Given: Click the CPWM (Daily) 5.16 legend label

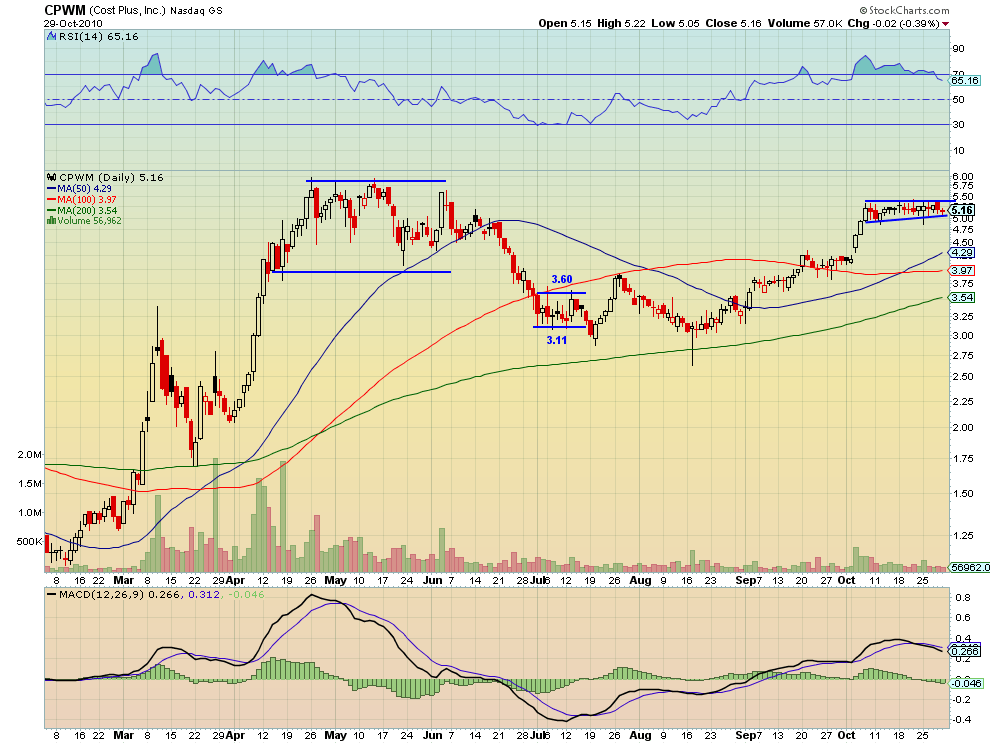Looking at the screenshot, I should point(105,178).
